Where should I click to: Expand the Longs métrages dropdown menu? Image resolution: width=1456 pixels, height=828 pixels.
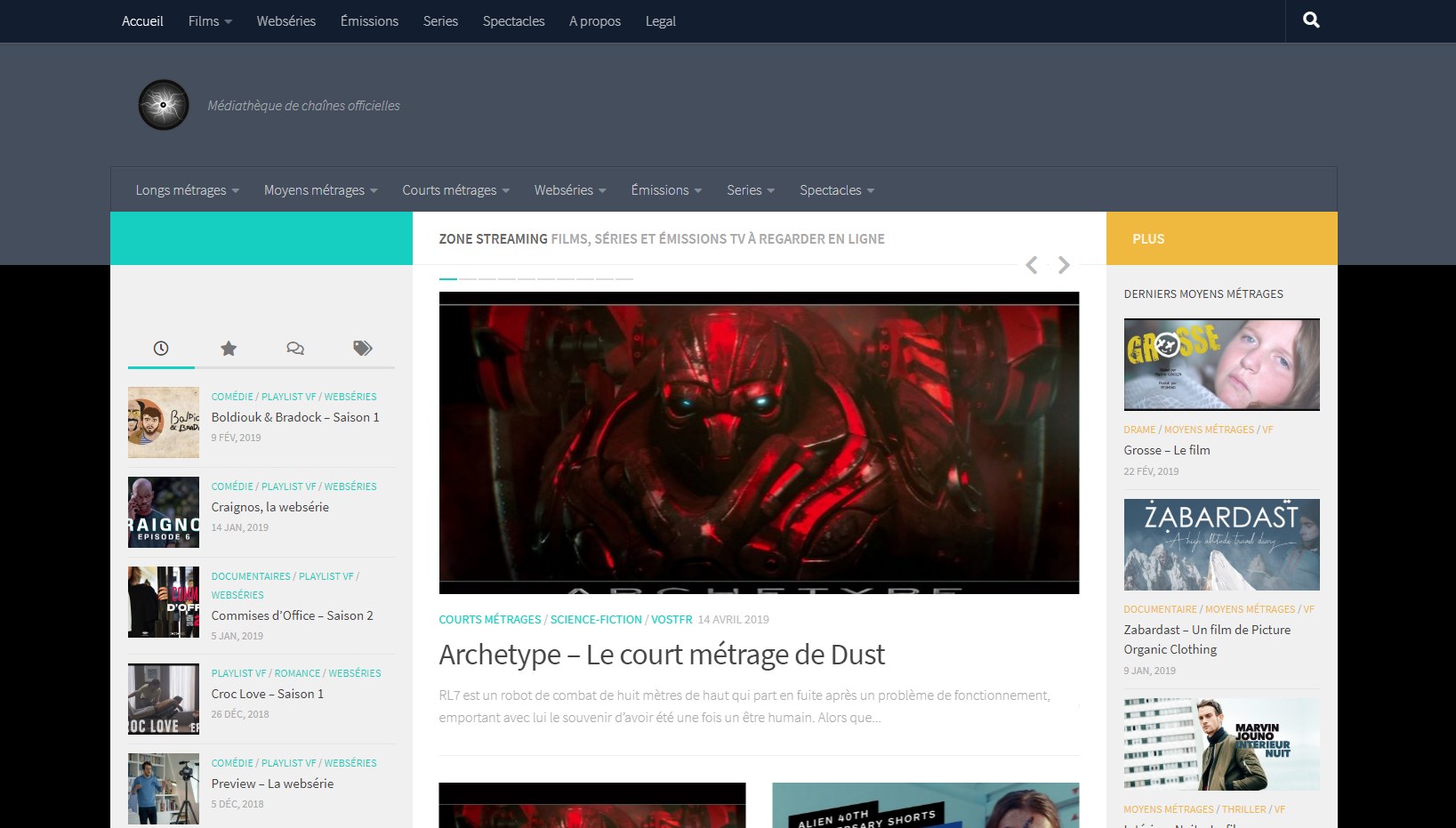[x=187, y=190]
